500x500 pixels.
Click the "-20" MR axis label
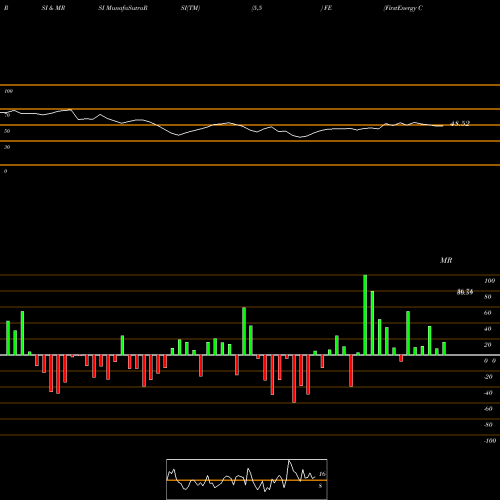[x=488, y=377]
